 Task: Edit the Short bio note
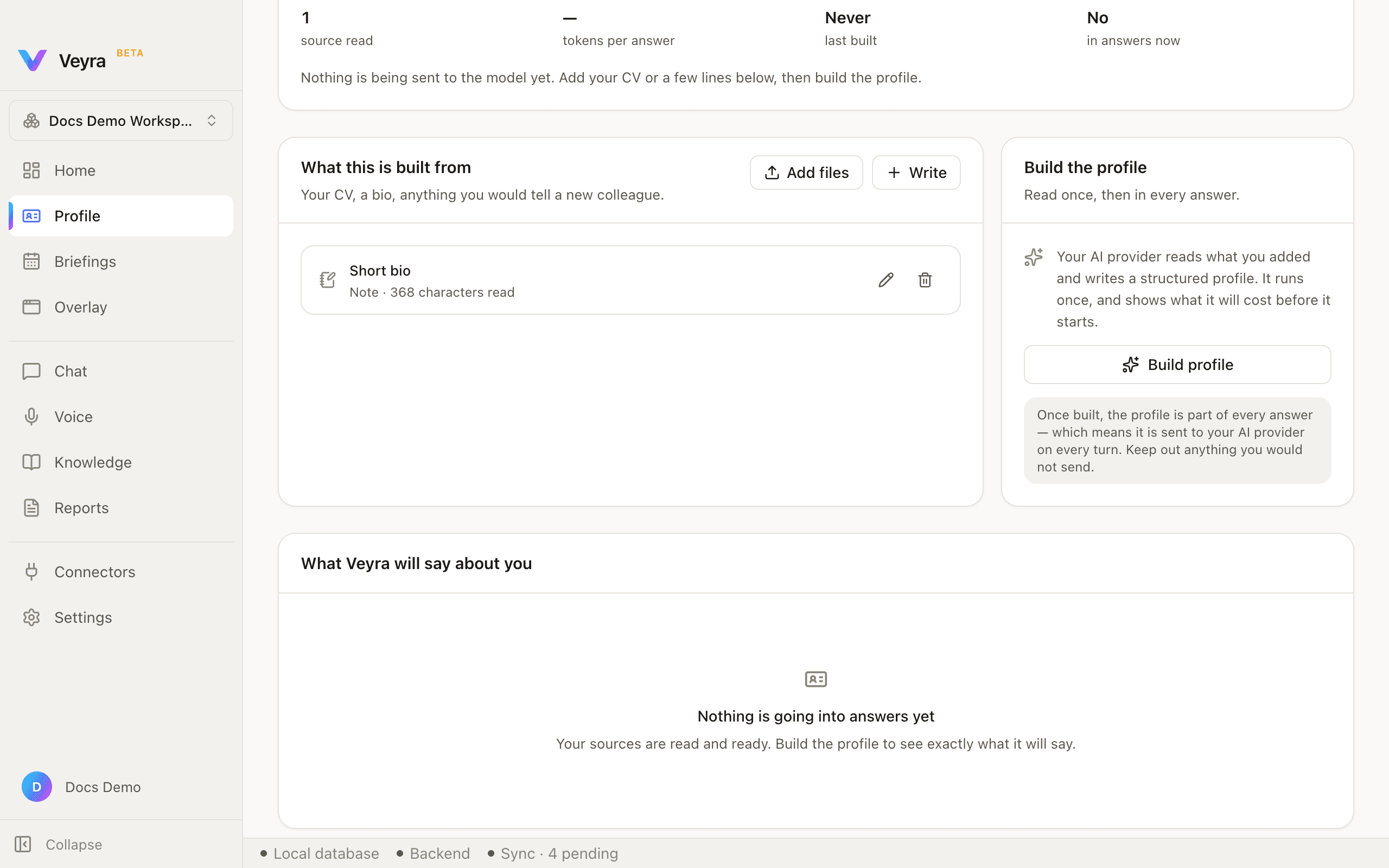pyautogui.click(x=885, y=280)
